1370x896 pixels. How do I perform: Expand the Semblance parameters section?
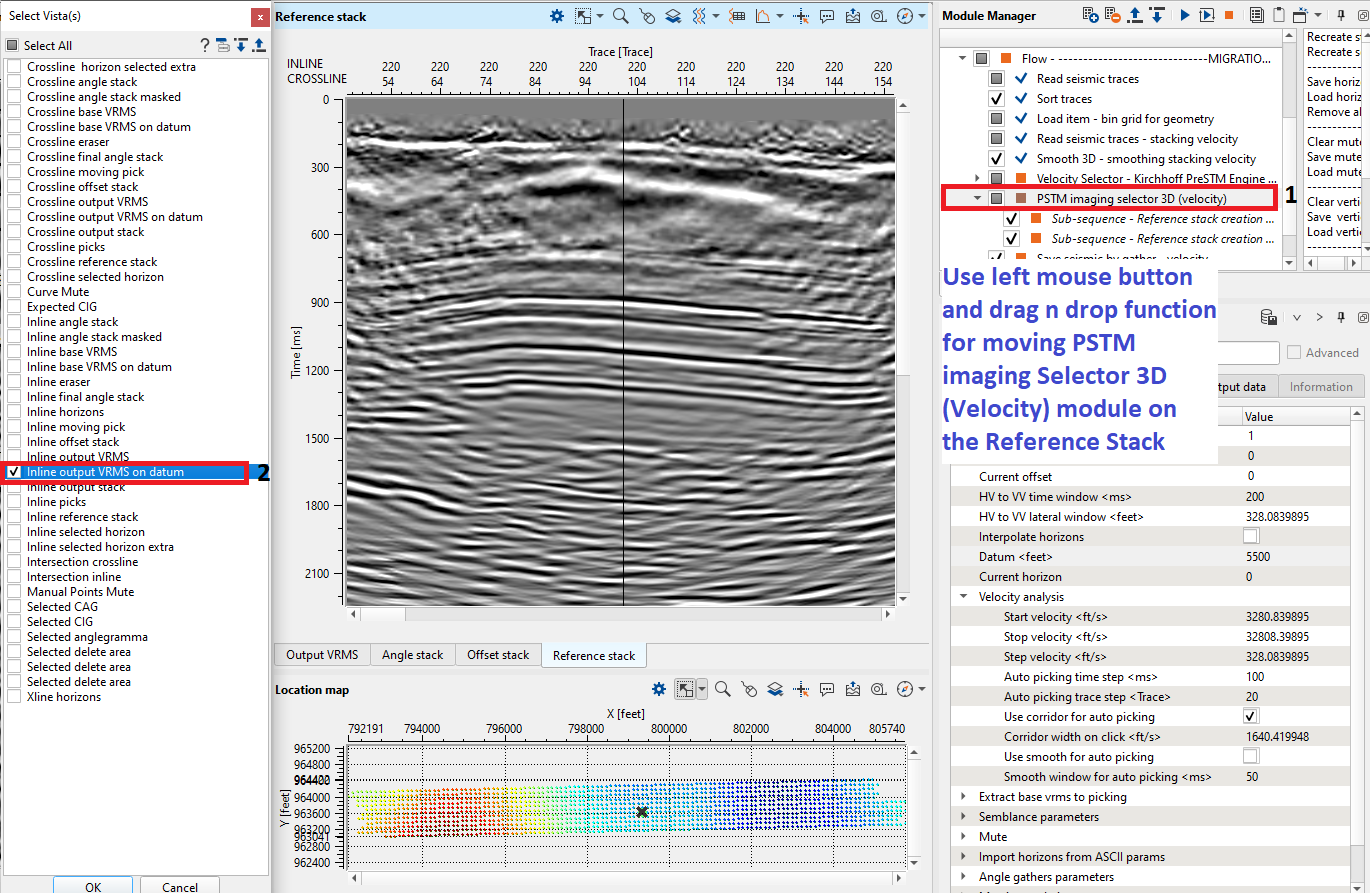(x=964, y=817)
